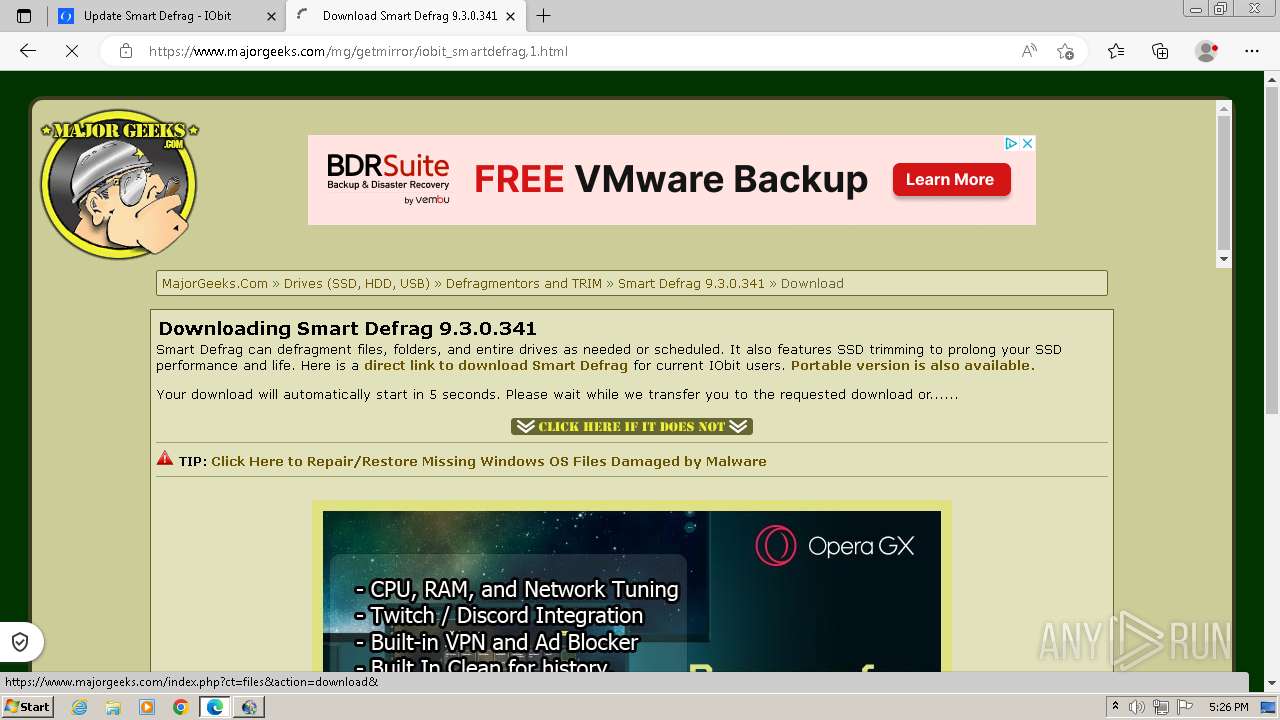Follow direct link to download Smart Defrag
Viewport: 1280px width, 720px height.
496,365
